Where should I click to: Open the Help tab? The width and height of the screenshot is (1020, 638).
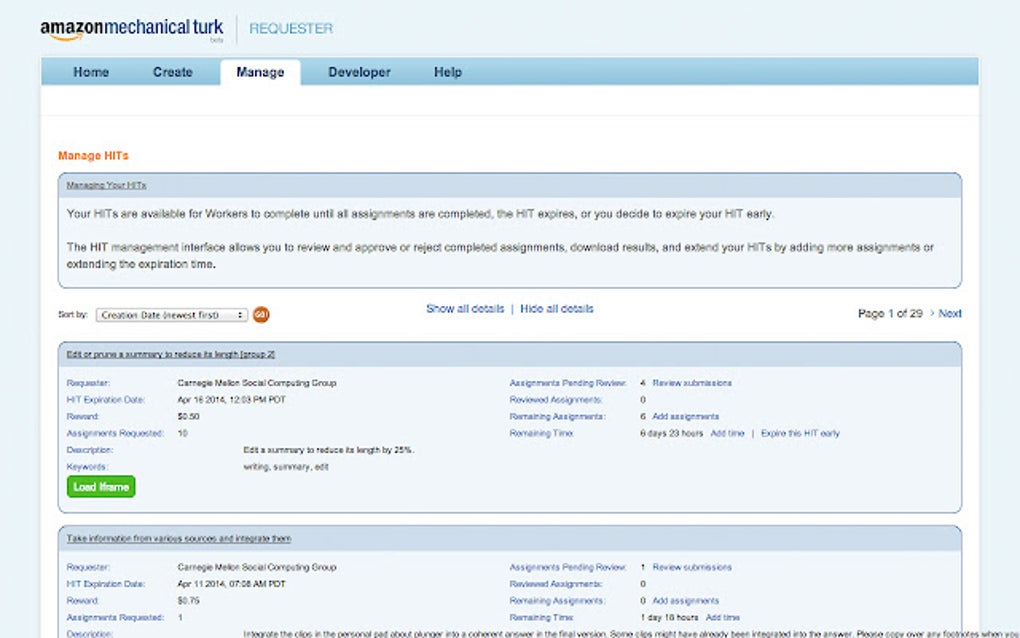point(448,72)
